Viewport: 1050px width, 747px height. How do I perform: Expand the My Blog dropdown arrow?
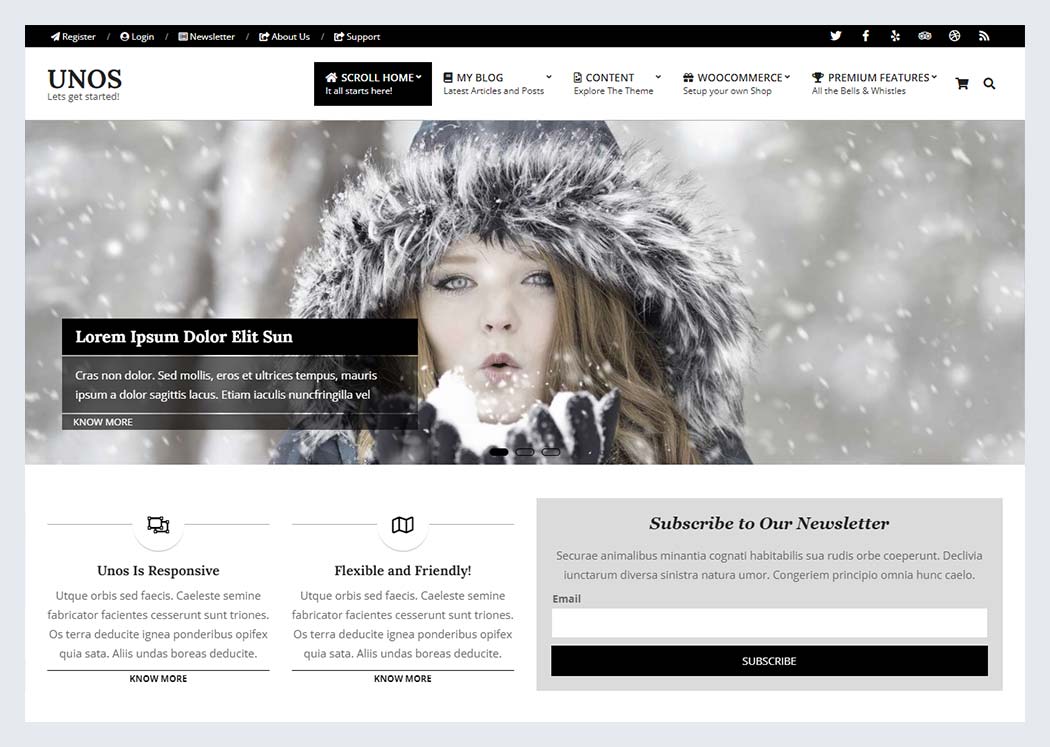(548, 77)
